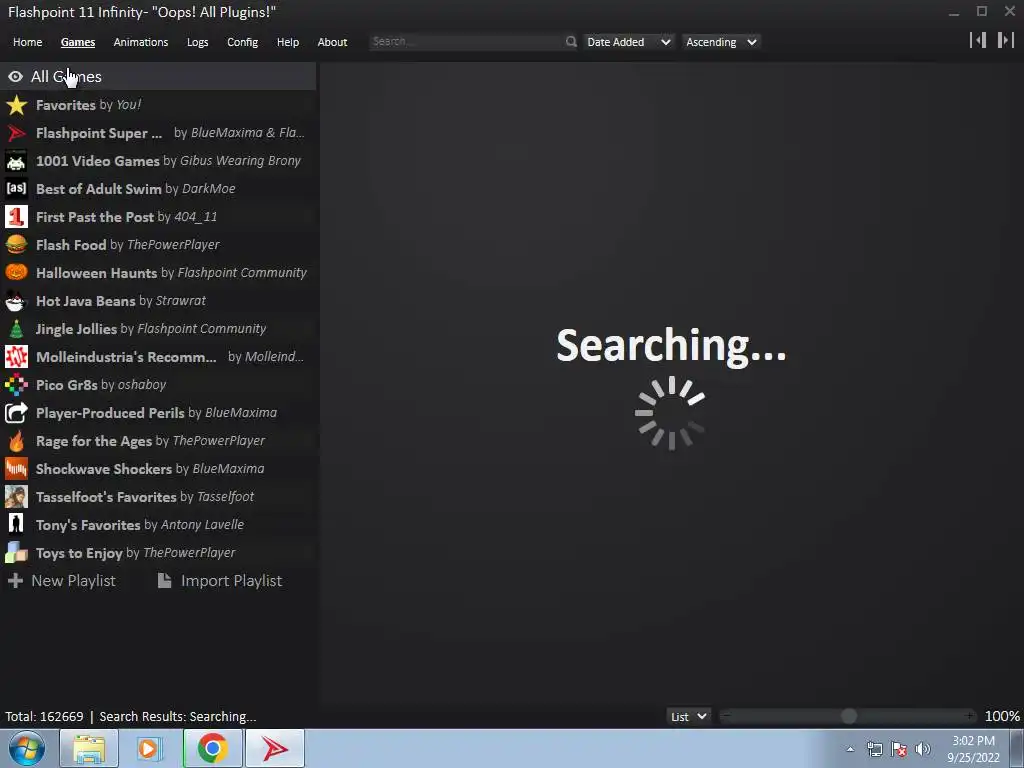
Task: Select Rage for the Ages playlist row
Action: [x=158, y=441]
